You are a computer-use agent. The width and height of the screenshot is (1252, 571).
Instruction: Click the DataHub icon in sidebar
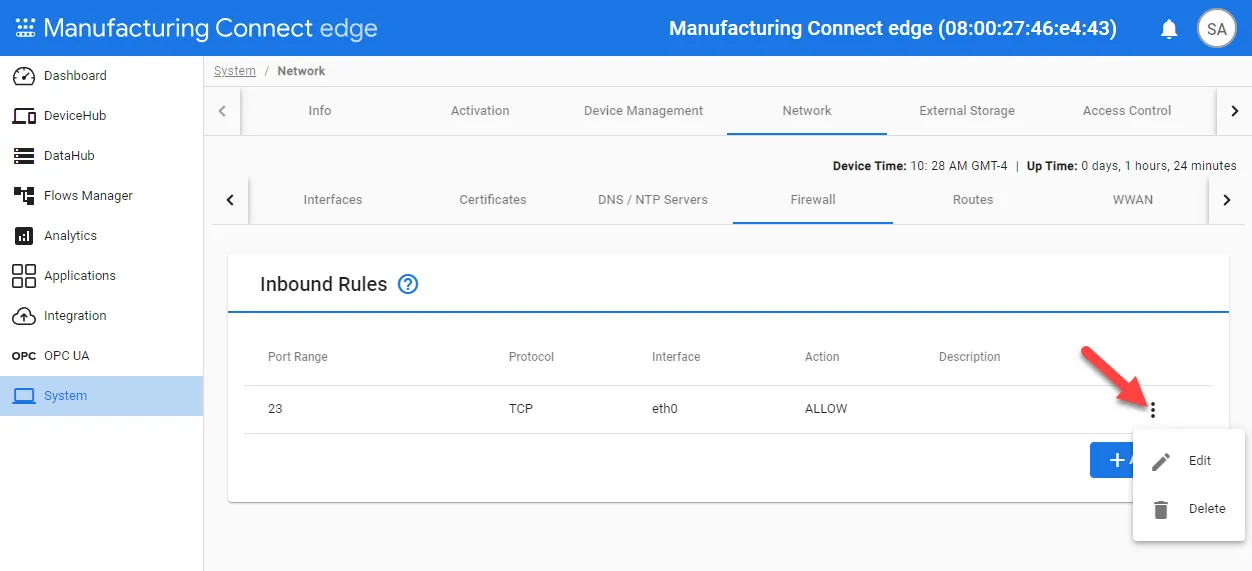coord(24,156)
